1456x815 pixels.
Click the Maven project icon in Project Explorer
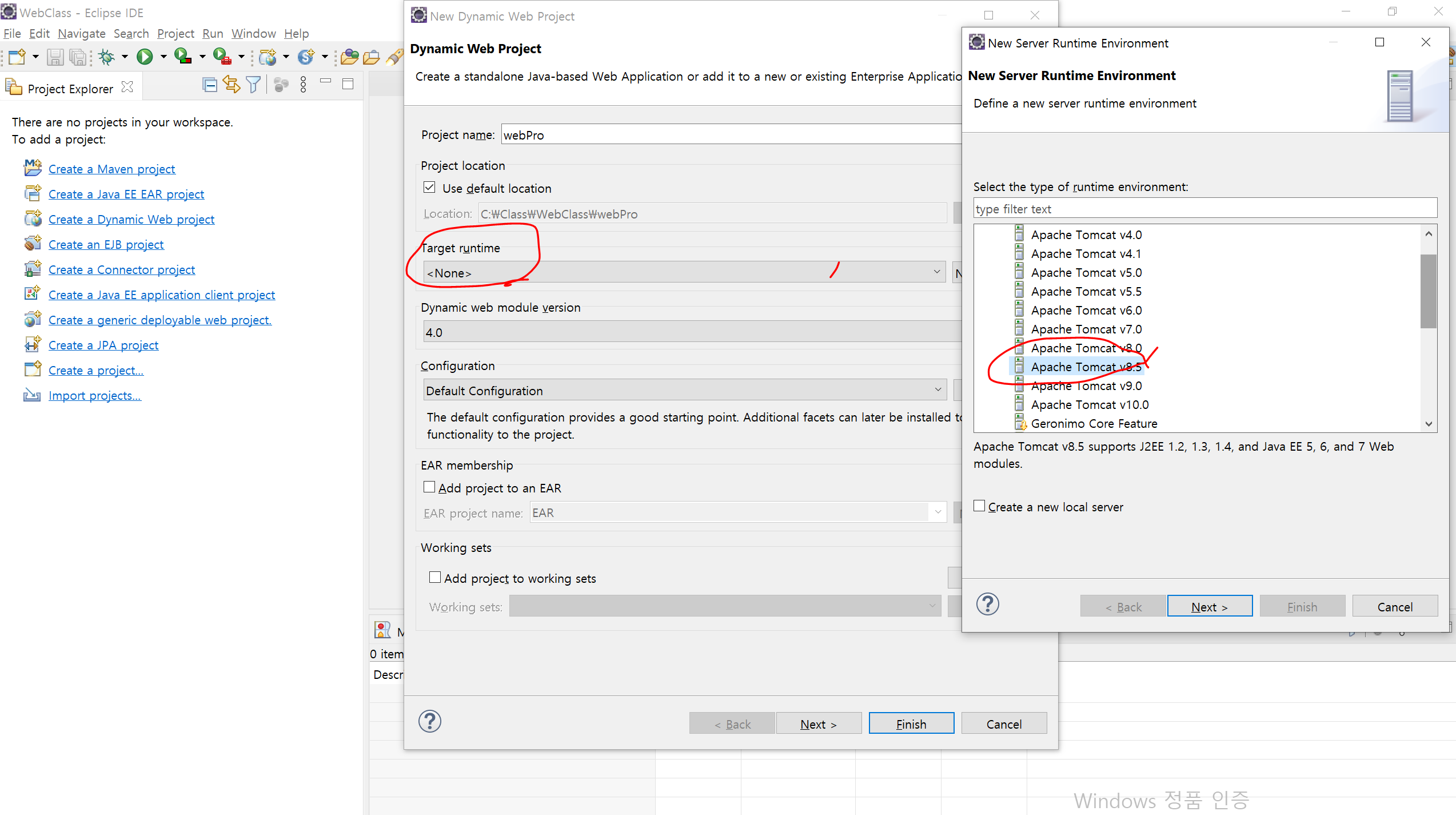click(x=33, y=168)
